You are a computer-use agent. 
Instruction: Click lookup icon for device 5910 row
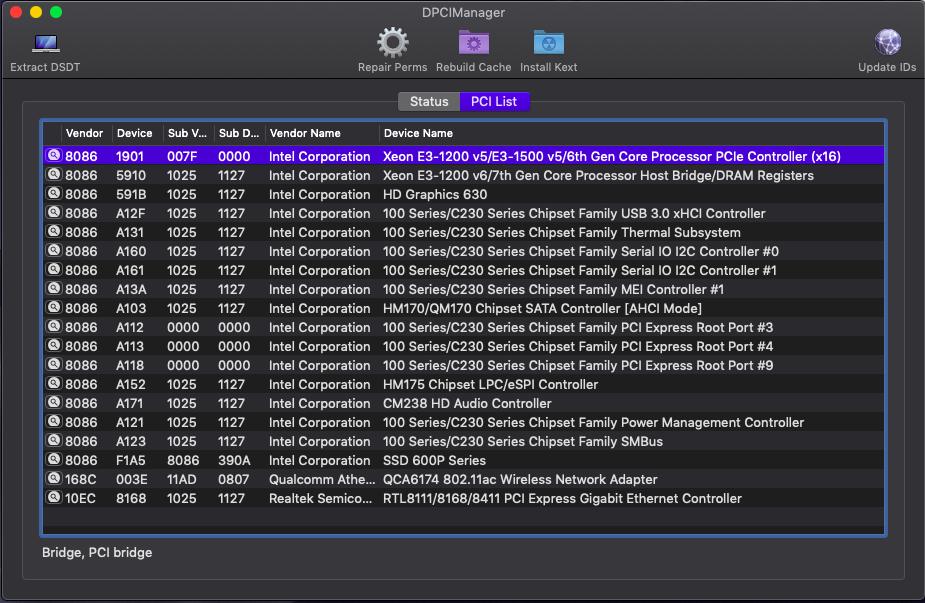point(54,175)
